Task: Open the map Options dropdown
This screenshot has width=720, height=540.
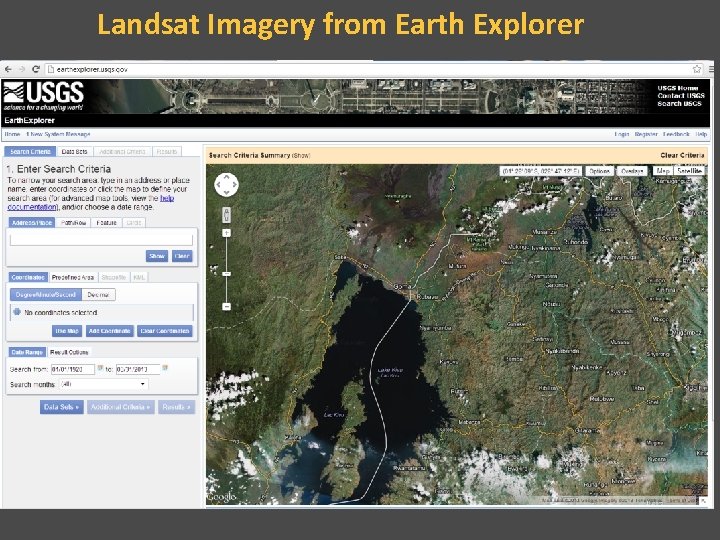Action: (x=599, y=171)
